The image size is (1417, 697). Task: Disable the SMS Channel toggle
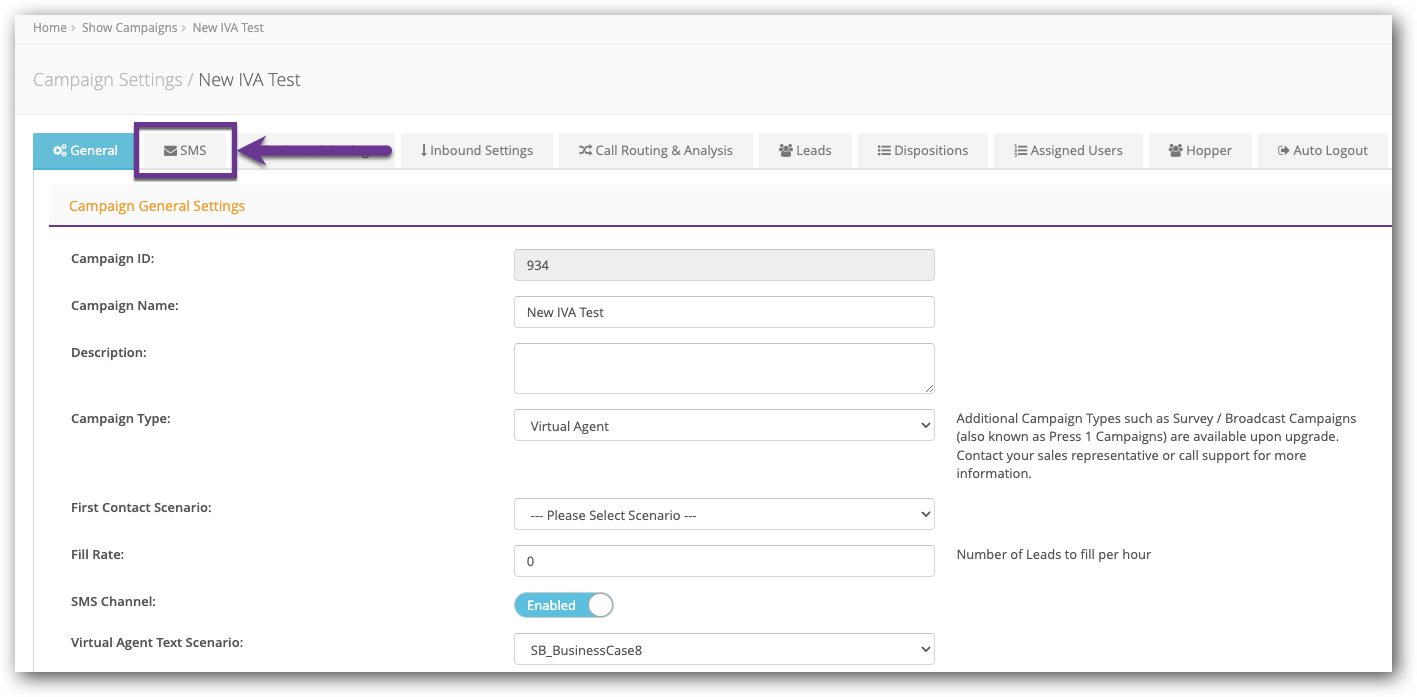[x=563, y=605]
